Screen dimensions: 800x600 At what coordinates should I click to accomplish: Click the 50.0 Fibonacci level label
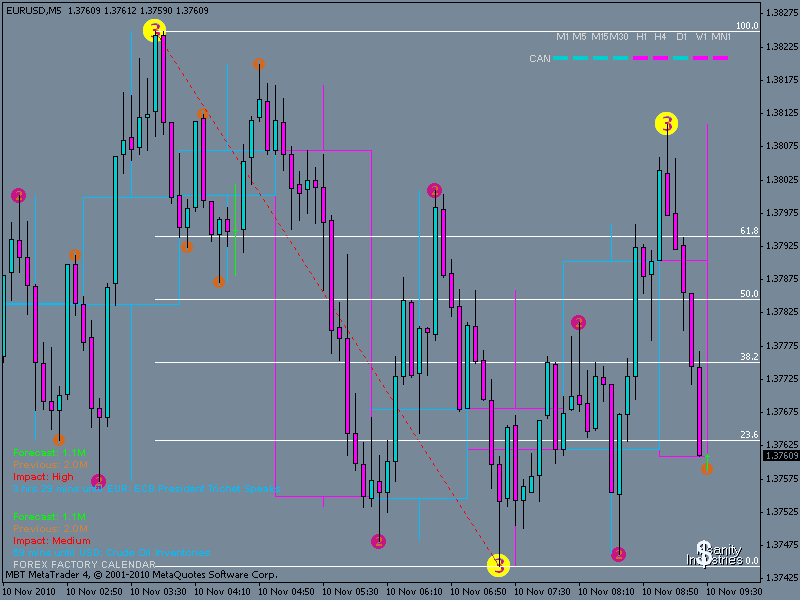click(749, 294)
